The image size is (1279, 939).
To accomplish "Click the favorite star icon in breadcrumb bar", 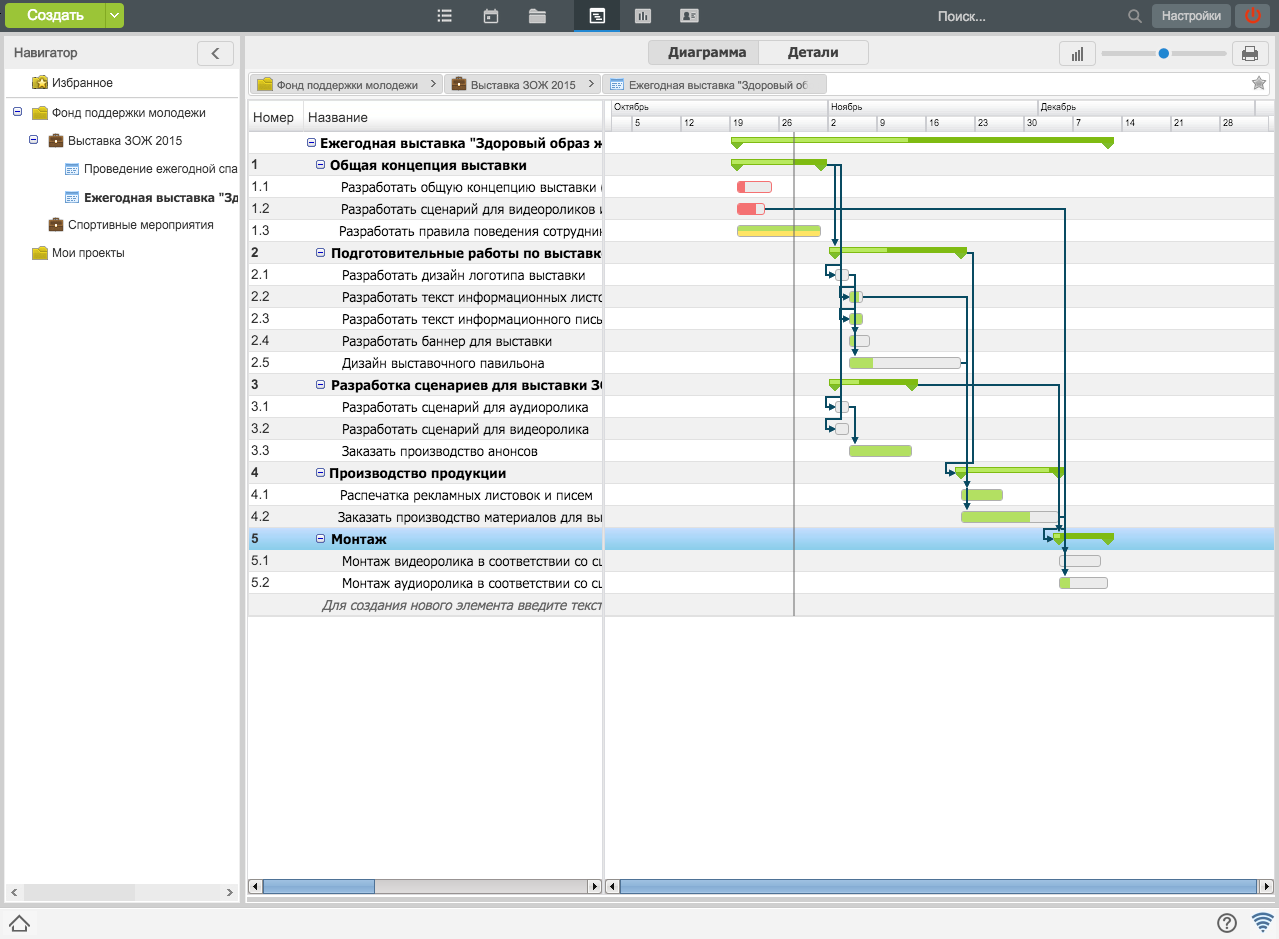I will (x=1259, y=84).
